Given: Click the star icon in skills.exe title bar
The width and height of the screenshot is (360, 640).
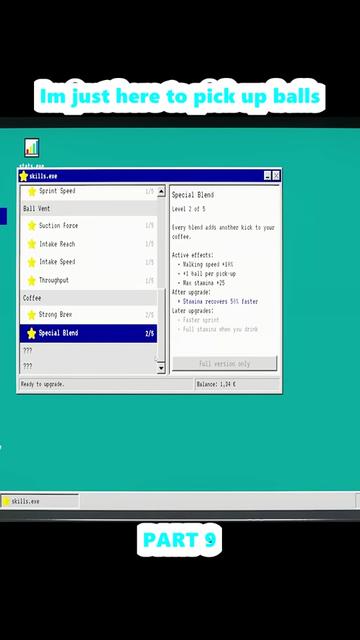Looking at the screenshot, I should pyautogui.click(x=24, y=176).
